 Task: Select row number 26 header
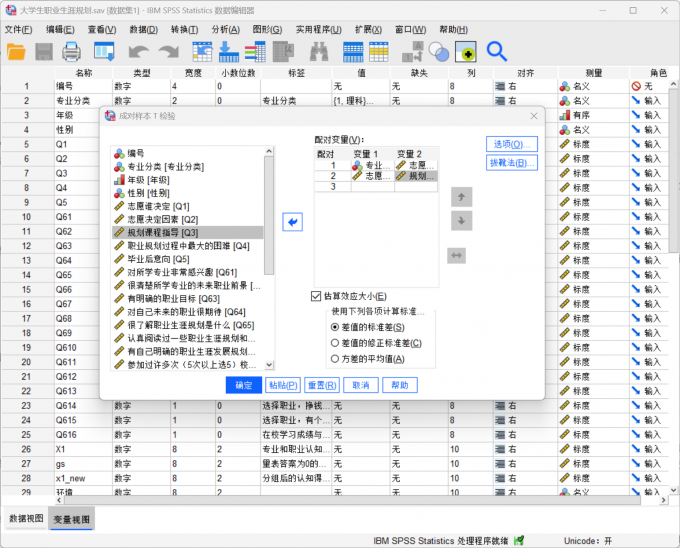27,449
